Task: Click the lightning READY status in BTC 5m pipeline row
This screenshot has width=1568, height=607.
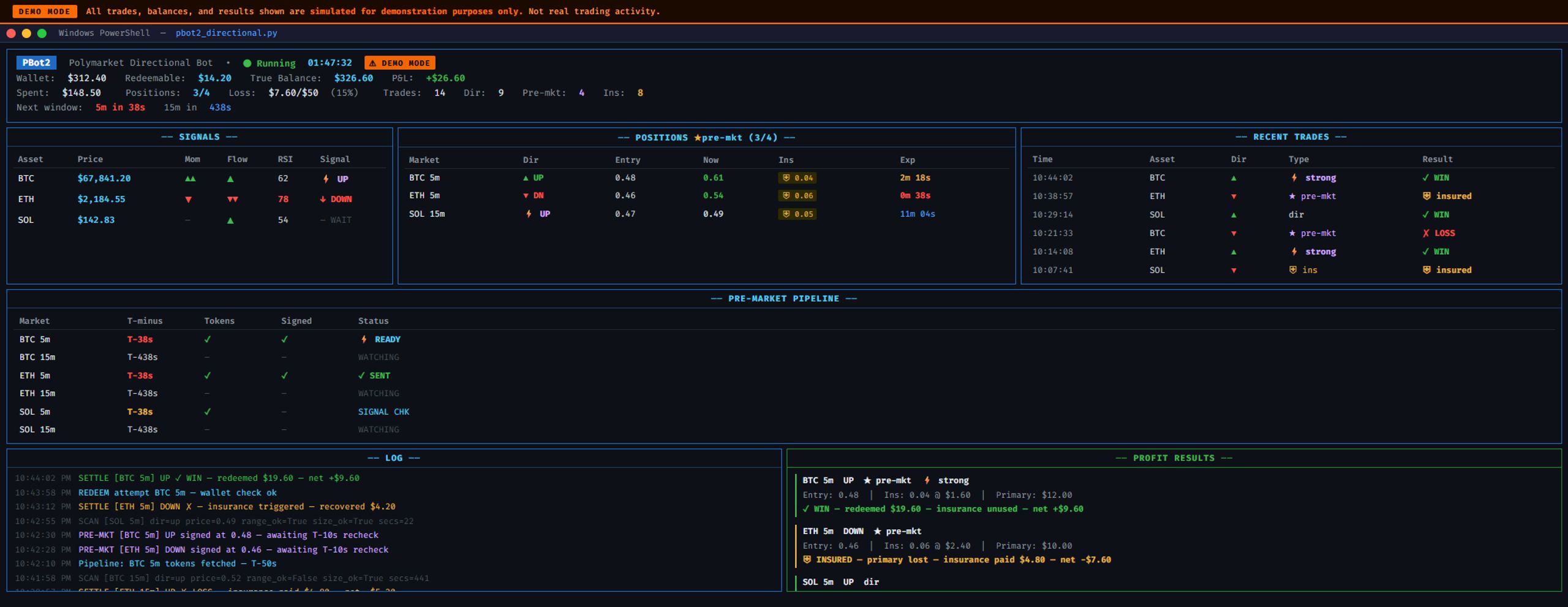Action: point(380,339)
